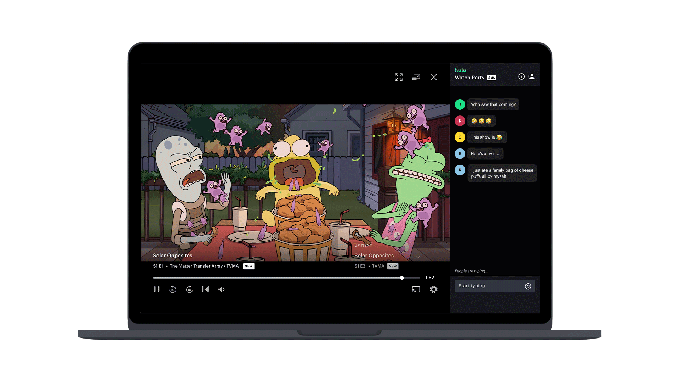
Task: Restart the episode from the beginning
Action: 206,289
